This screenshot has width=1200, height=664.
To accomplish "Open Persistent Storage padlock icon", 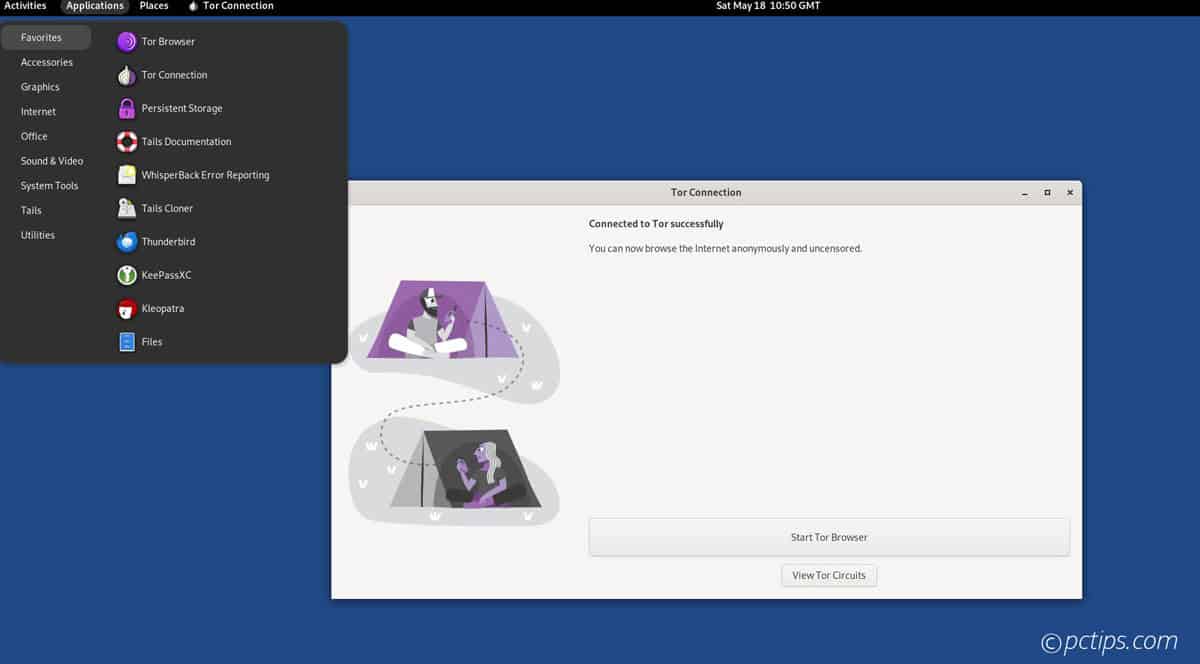I will coord(127,108).
